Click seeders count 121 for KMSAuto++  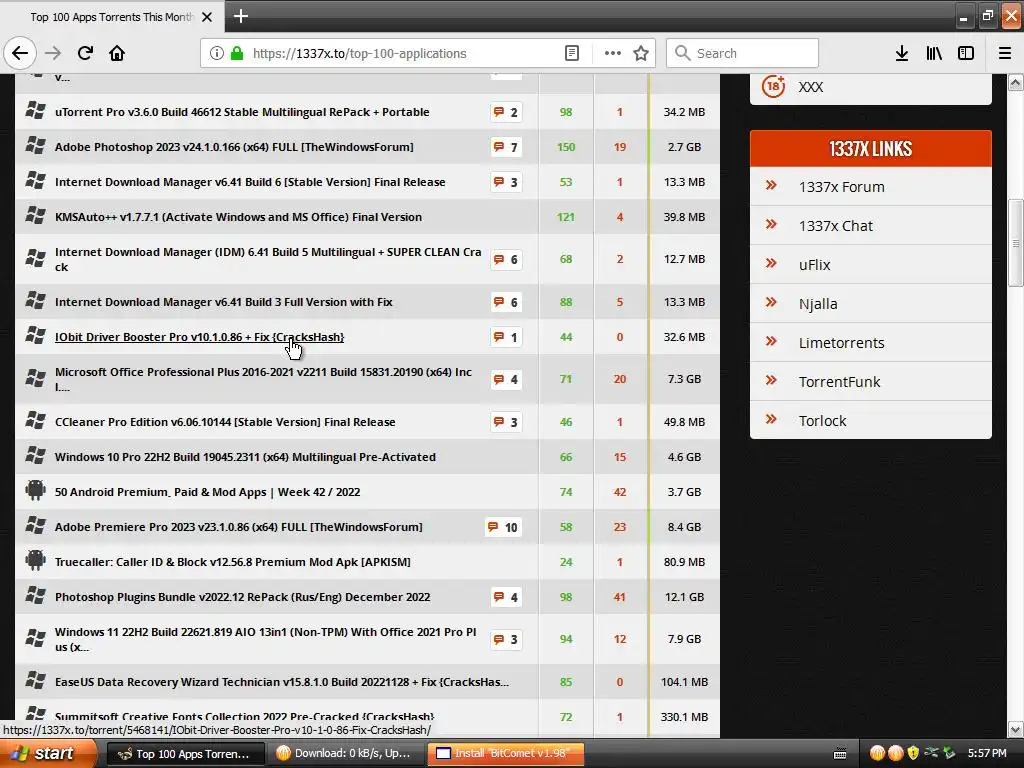[566, 217]
